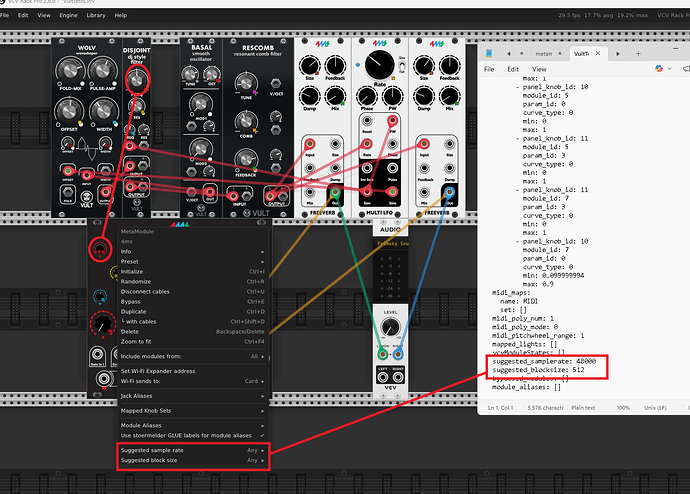Image resolution: width=690 pixels, height=494 pixels.
Task: Click Audio module Right output jack
Action: coord(398,377)
